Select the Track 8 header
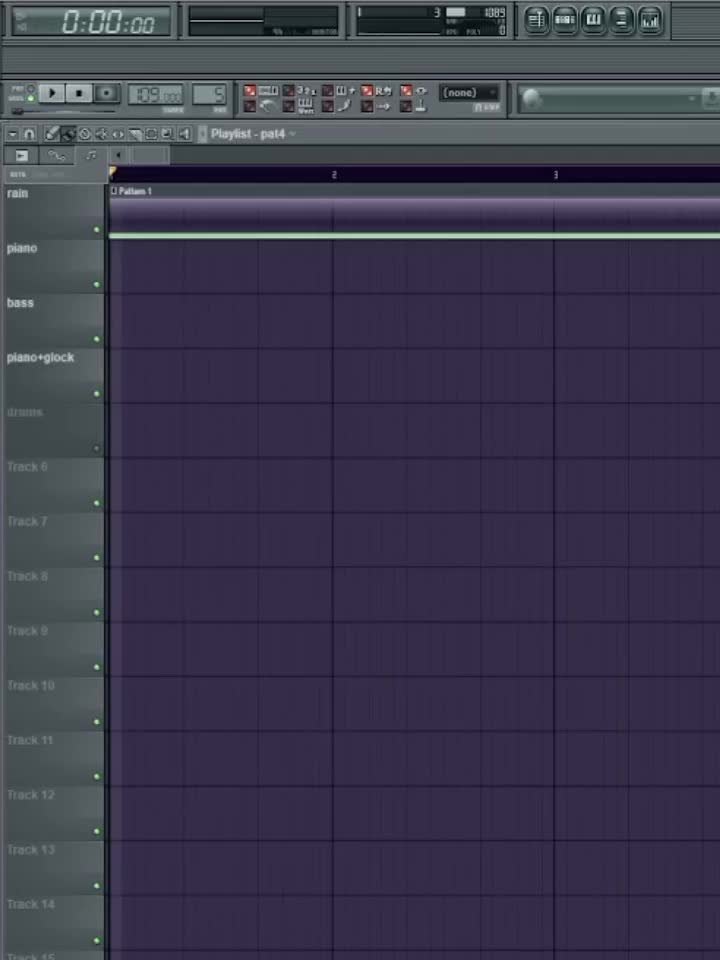Image resolution: width=720 pixels, height=960 pixels. click(54, 594)
